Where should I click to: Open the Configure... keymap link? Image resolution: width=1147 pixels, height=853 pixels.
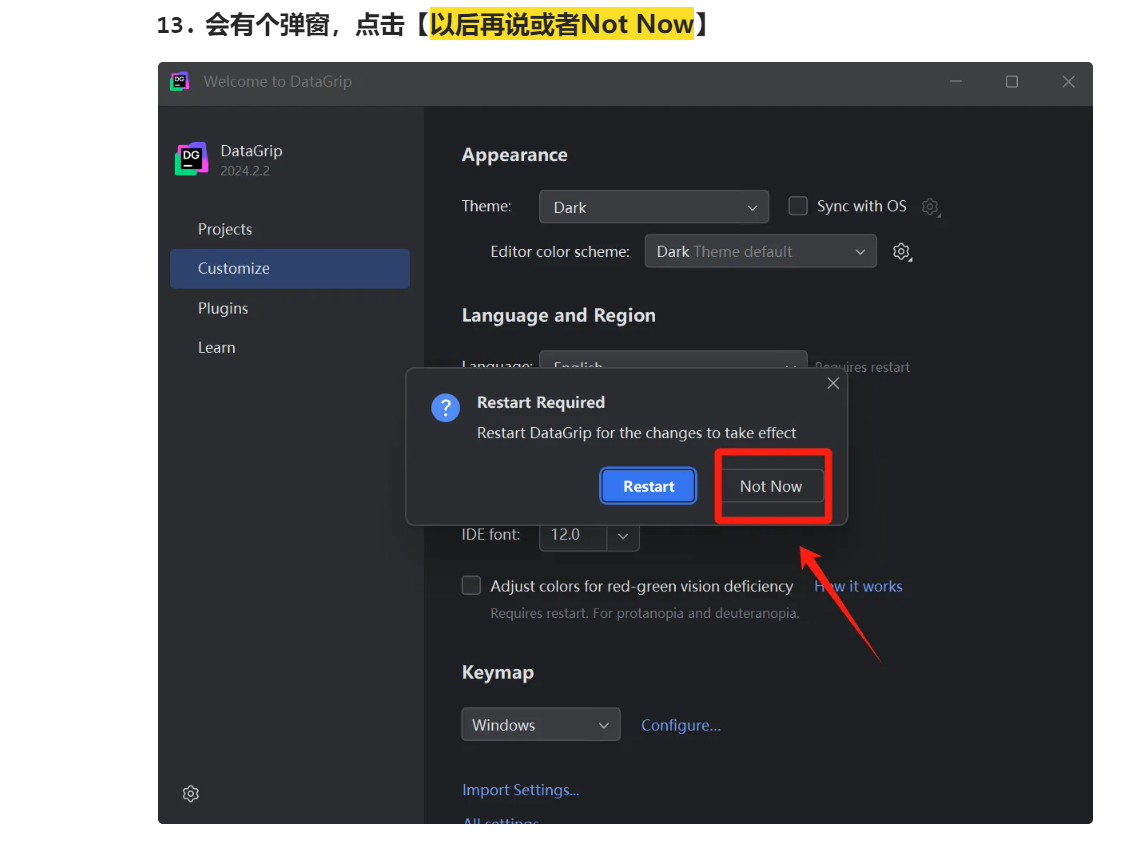[x=681, y=725]
